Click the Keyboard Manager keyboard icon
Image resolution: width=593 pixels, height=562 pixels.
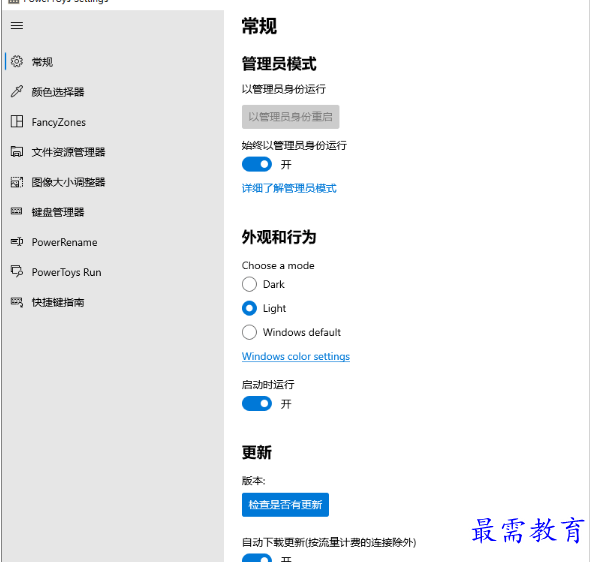[17, 211]
